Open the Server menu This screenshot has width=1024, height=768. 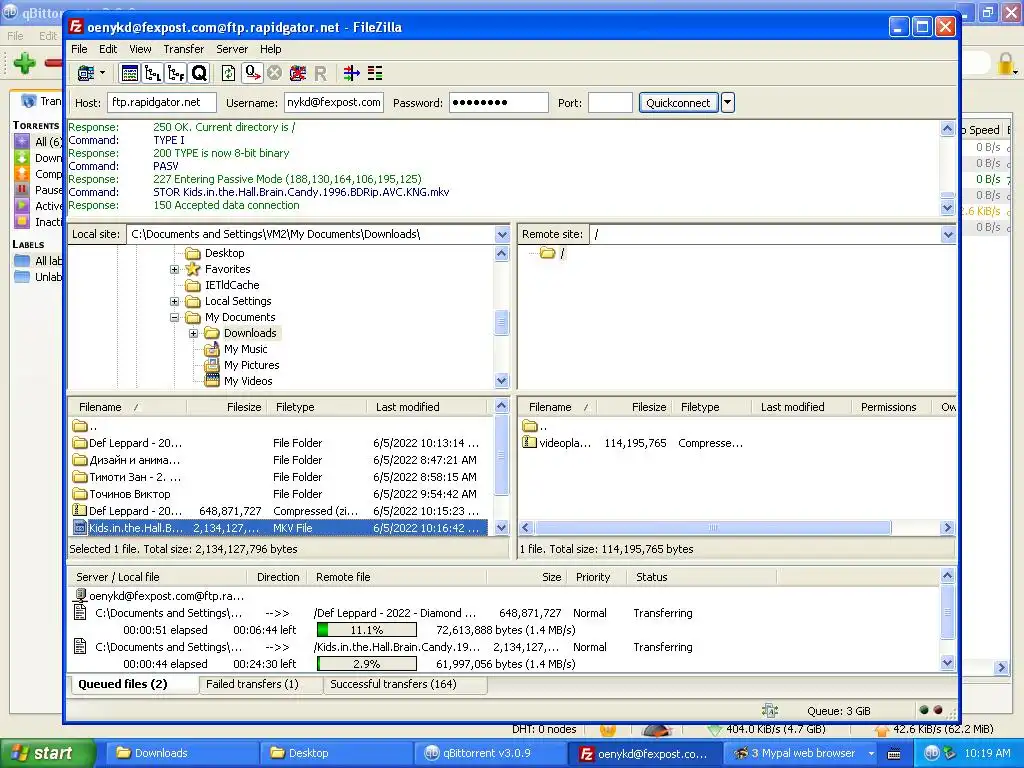(232, 49)
